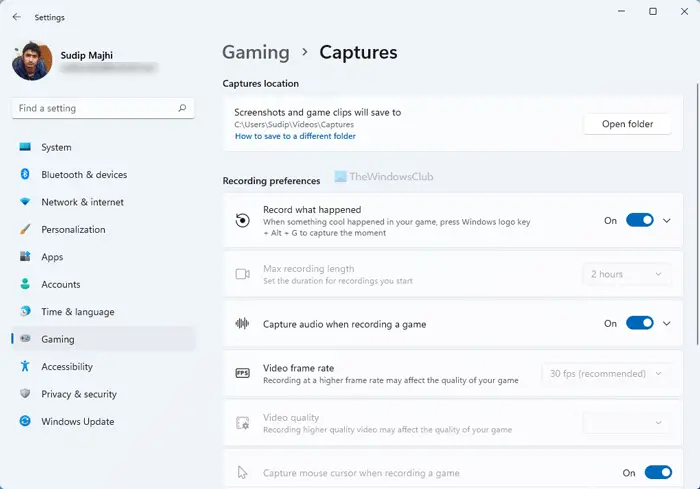Viewport: 700px width, 489px height.
Task: Click the Gaming controller icon
Action: click(x=25, y=339)
